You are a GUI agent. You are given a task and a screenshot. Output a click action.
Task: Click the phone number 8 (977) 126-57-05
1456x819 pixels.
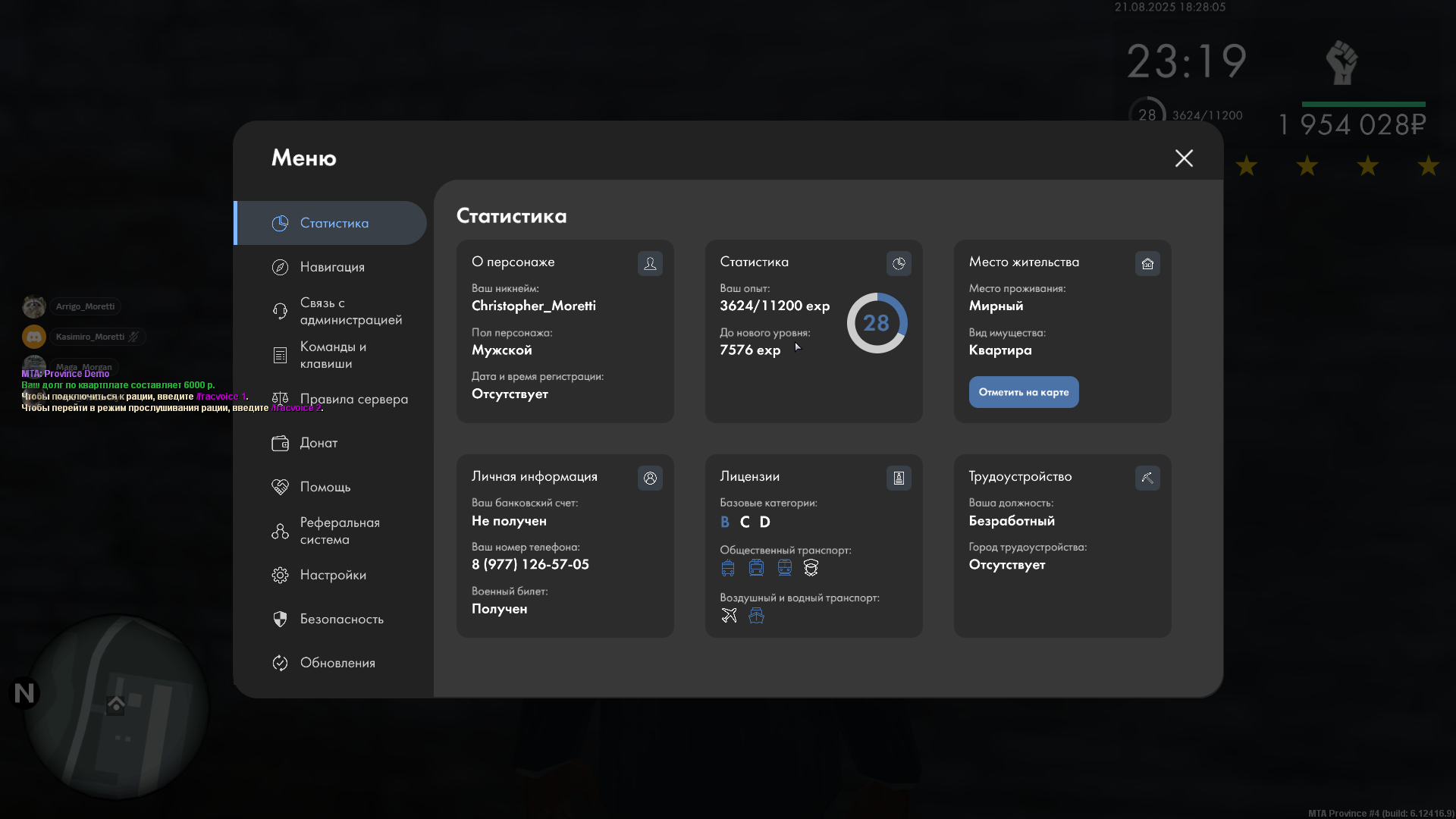point(530,564)
